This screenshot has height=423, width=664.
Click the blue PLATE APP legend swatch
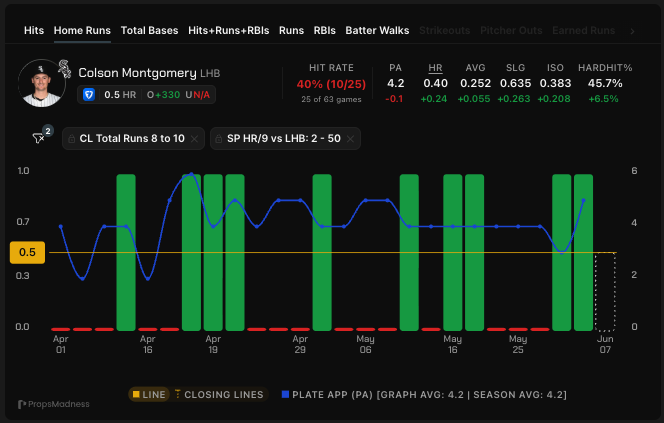[285, 394]
